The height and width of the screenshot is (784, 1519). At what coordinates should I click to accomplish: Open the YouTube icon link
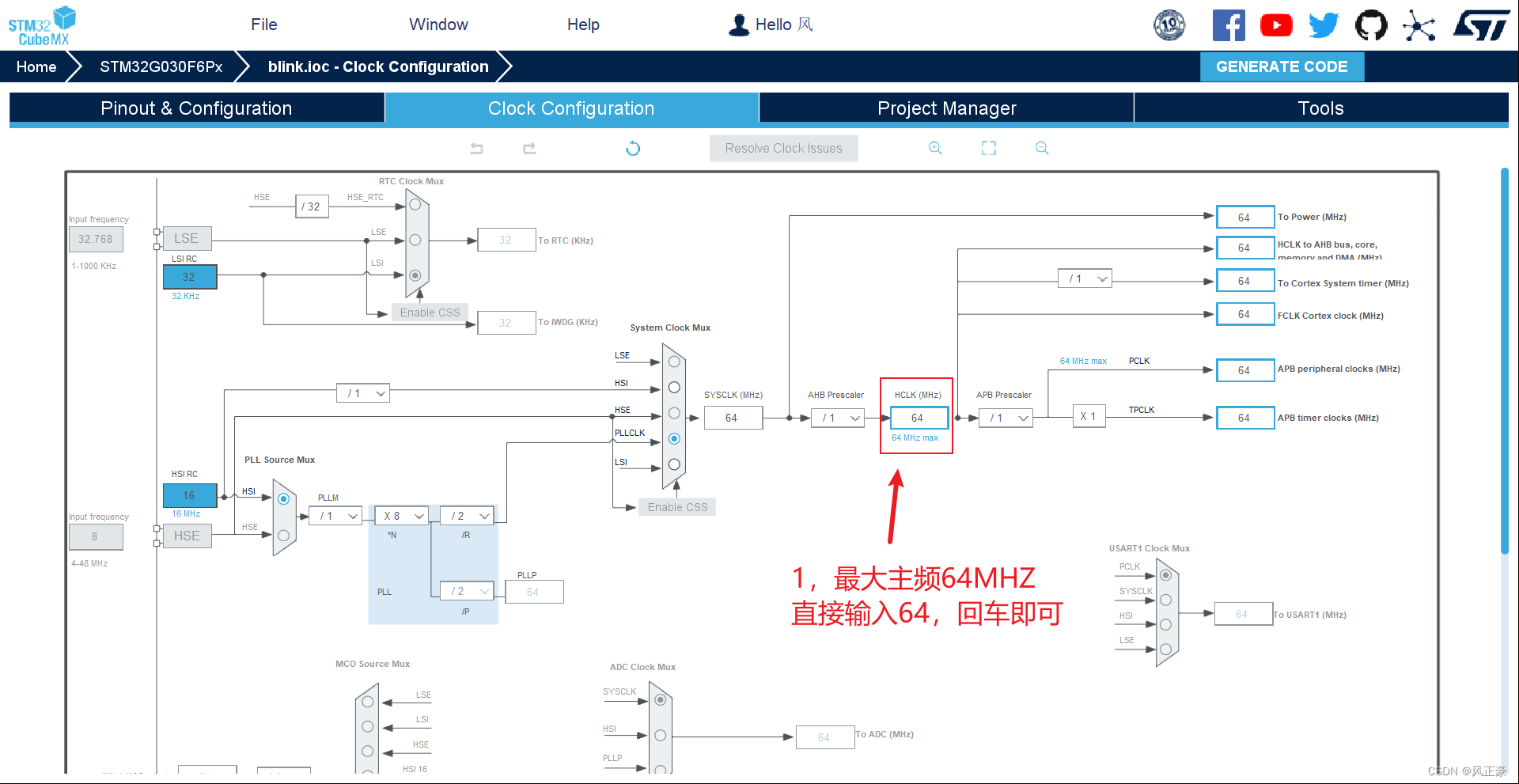pos(1276,25)
